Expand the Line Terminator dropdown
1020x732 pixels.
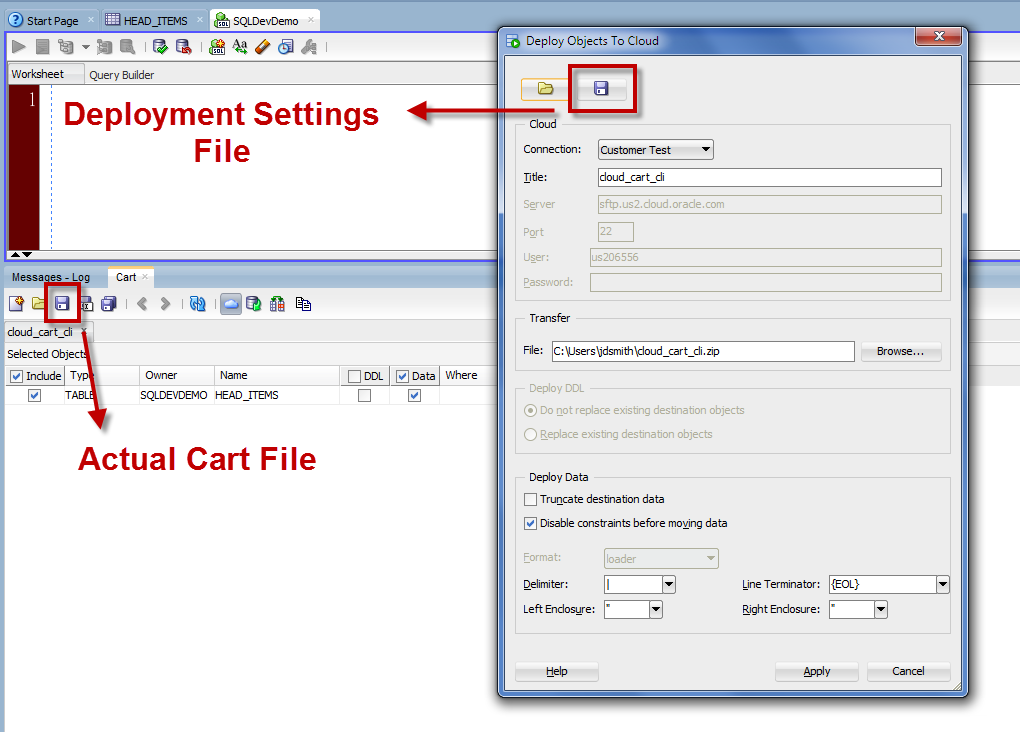[943, 584]
